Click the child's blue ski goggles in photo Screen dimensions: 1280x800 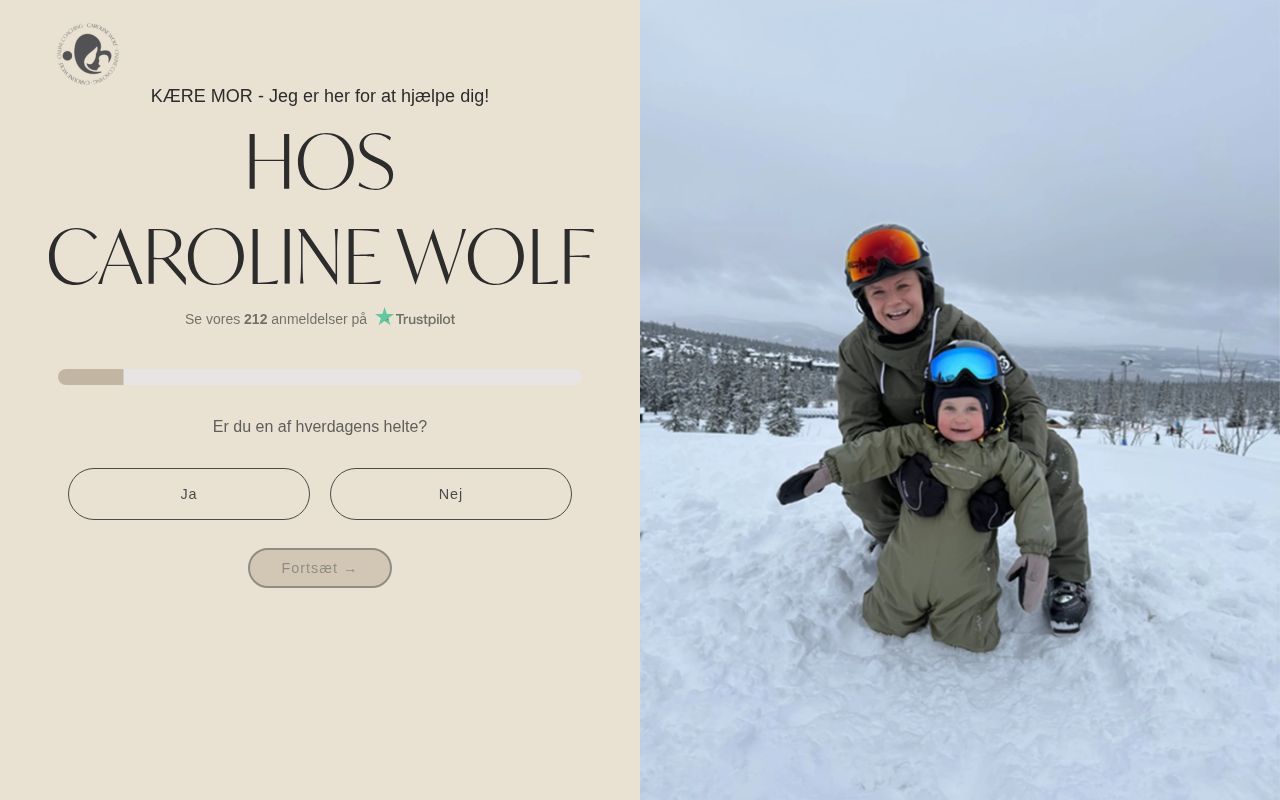pos(964,364)
